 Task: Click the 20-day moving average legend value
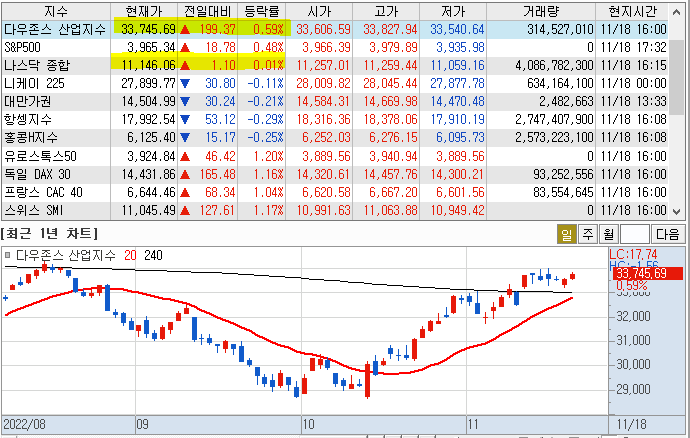click(x=130, y=255)
